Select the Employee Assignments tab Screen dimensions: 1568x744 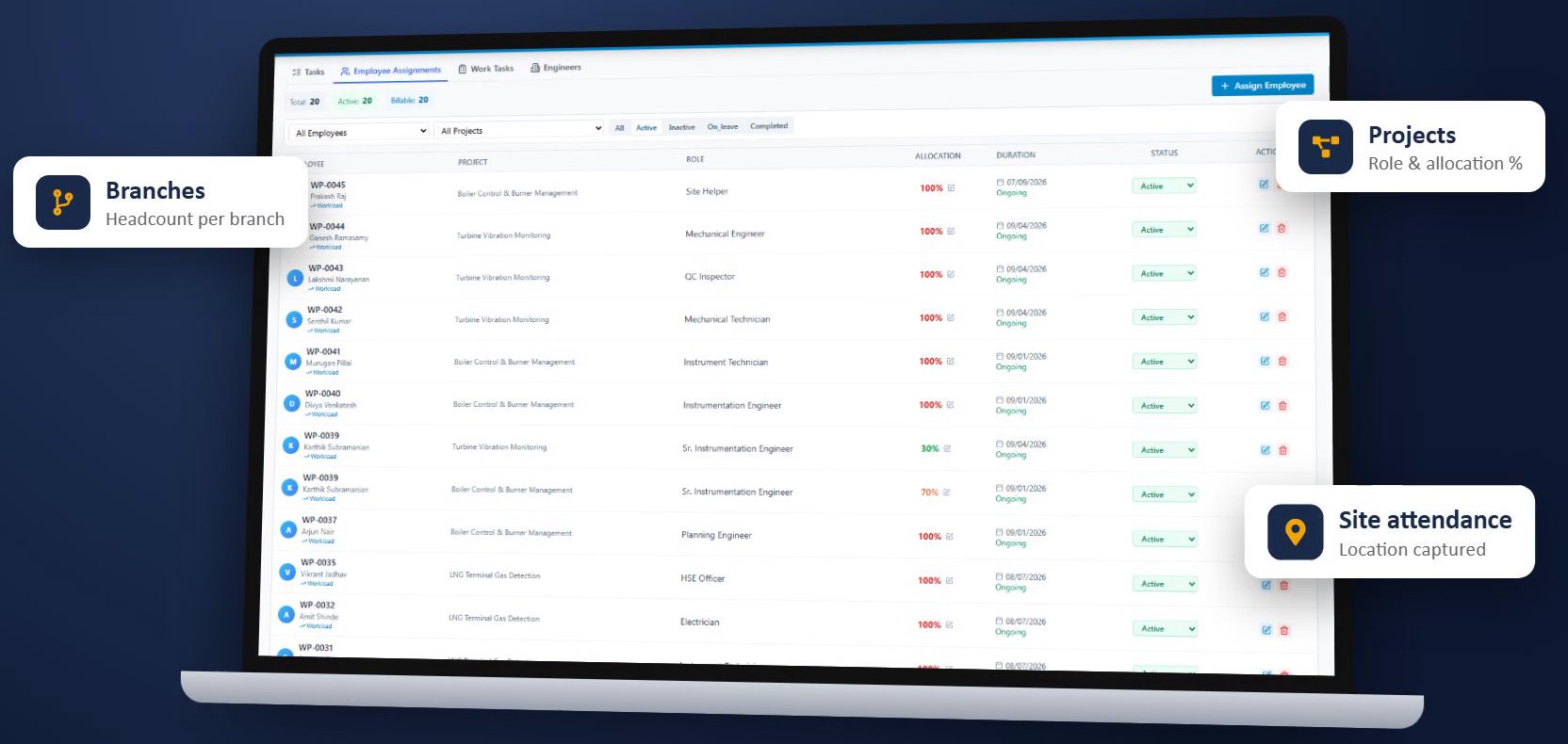(390, 71)
